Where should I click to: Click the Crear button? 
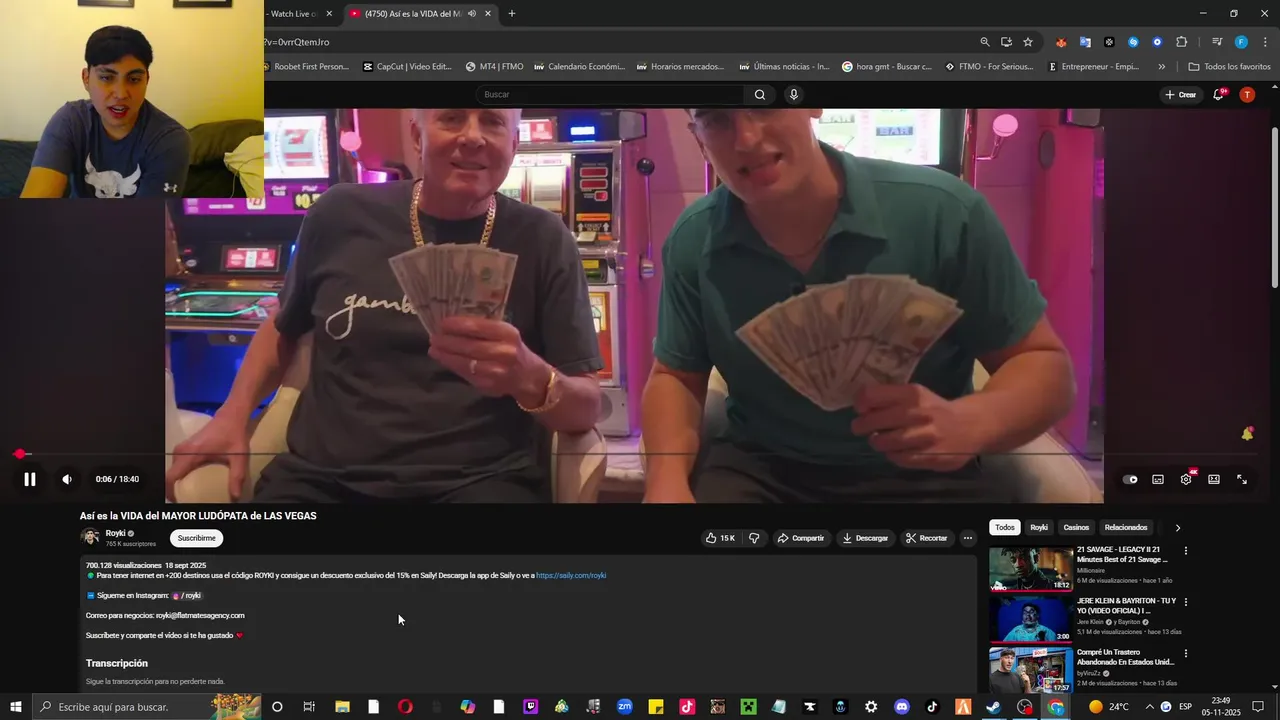click(1180, 94)
